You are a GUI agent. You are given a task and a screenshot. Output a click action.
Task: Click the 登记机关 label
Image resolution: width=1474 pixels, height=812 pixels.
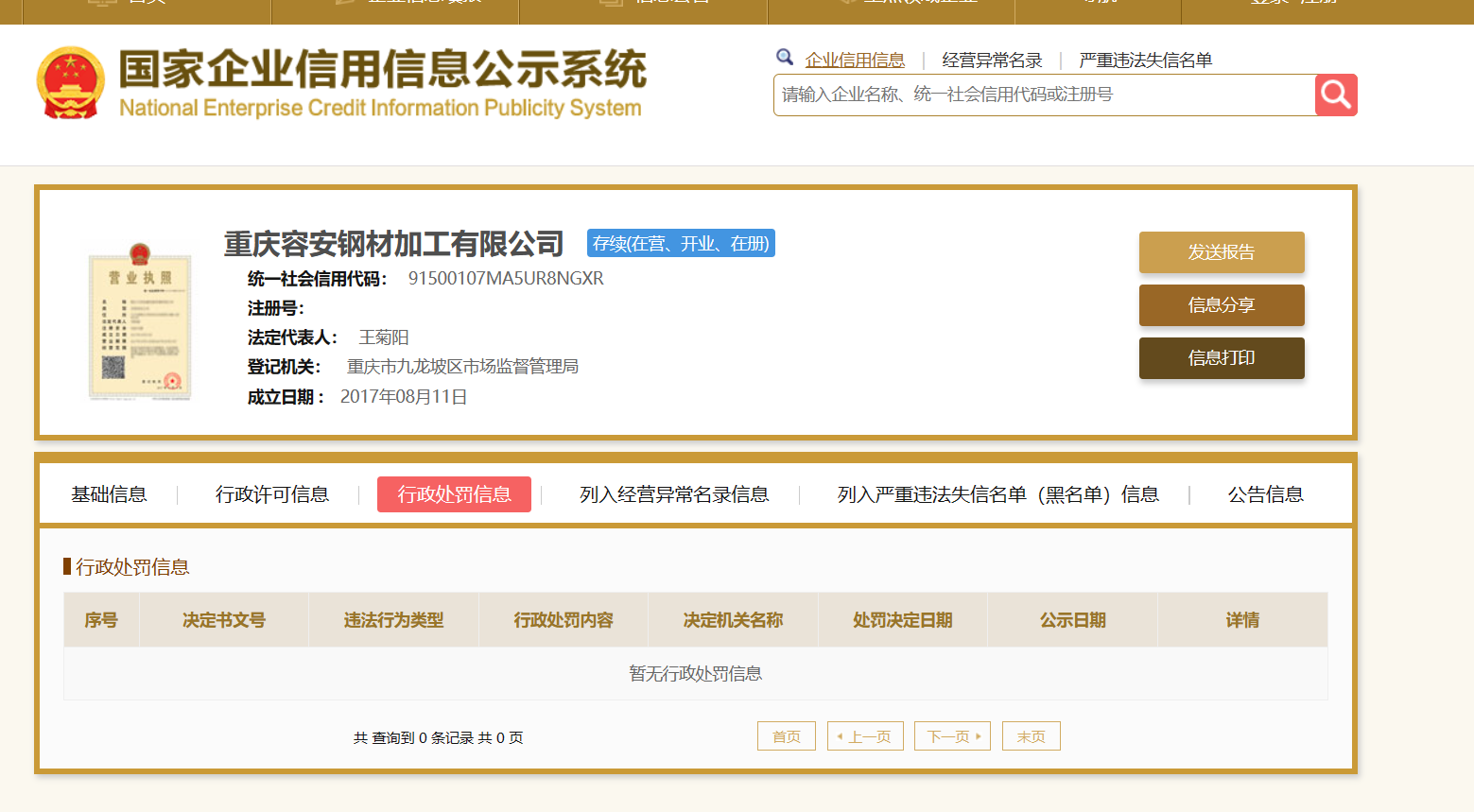[284, 367]
